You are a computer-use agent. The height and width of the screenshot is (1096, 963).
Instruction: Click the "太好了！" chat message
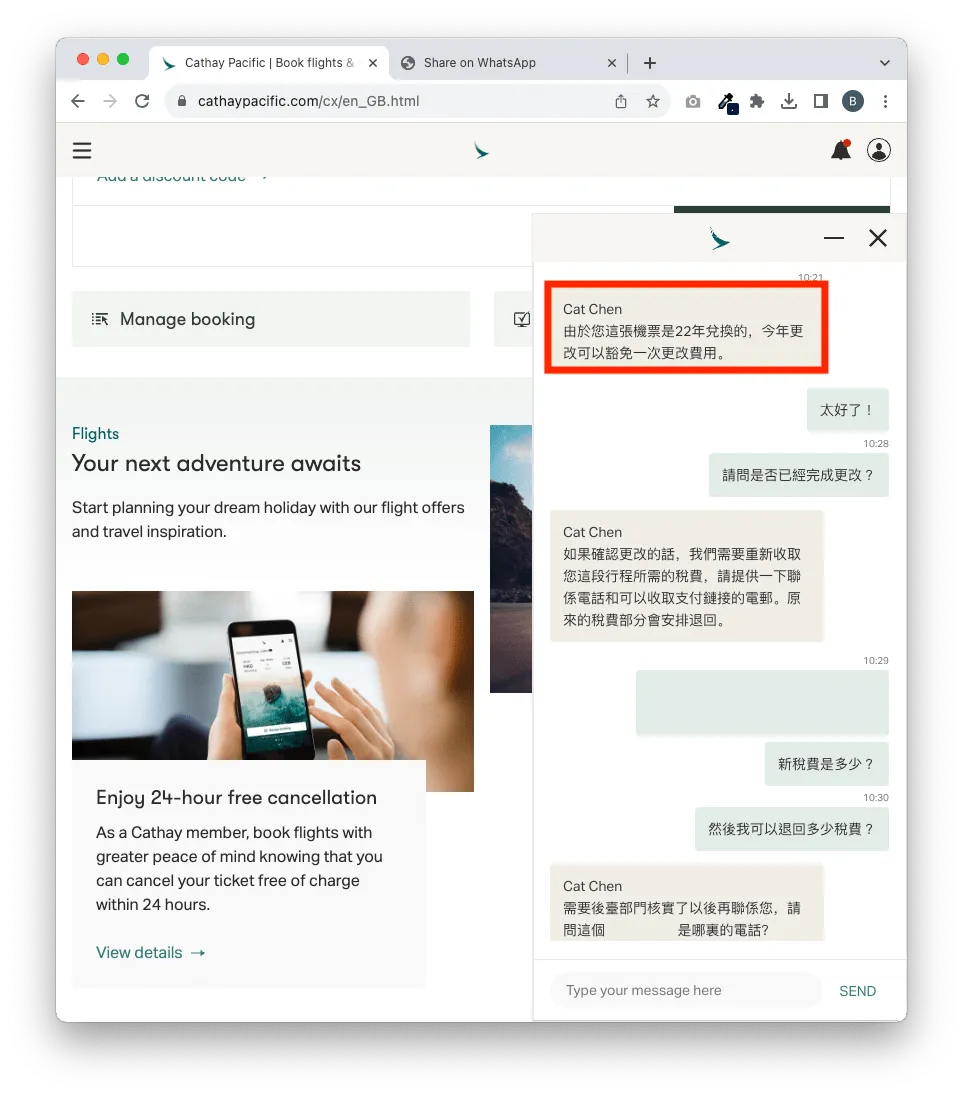848,410
